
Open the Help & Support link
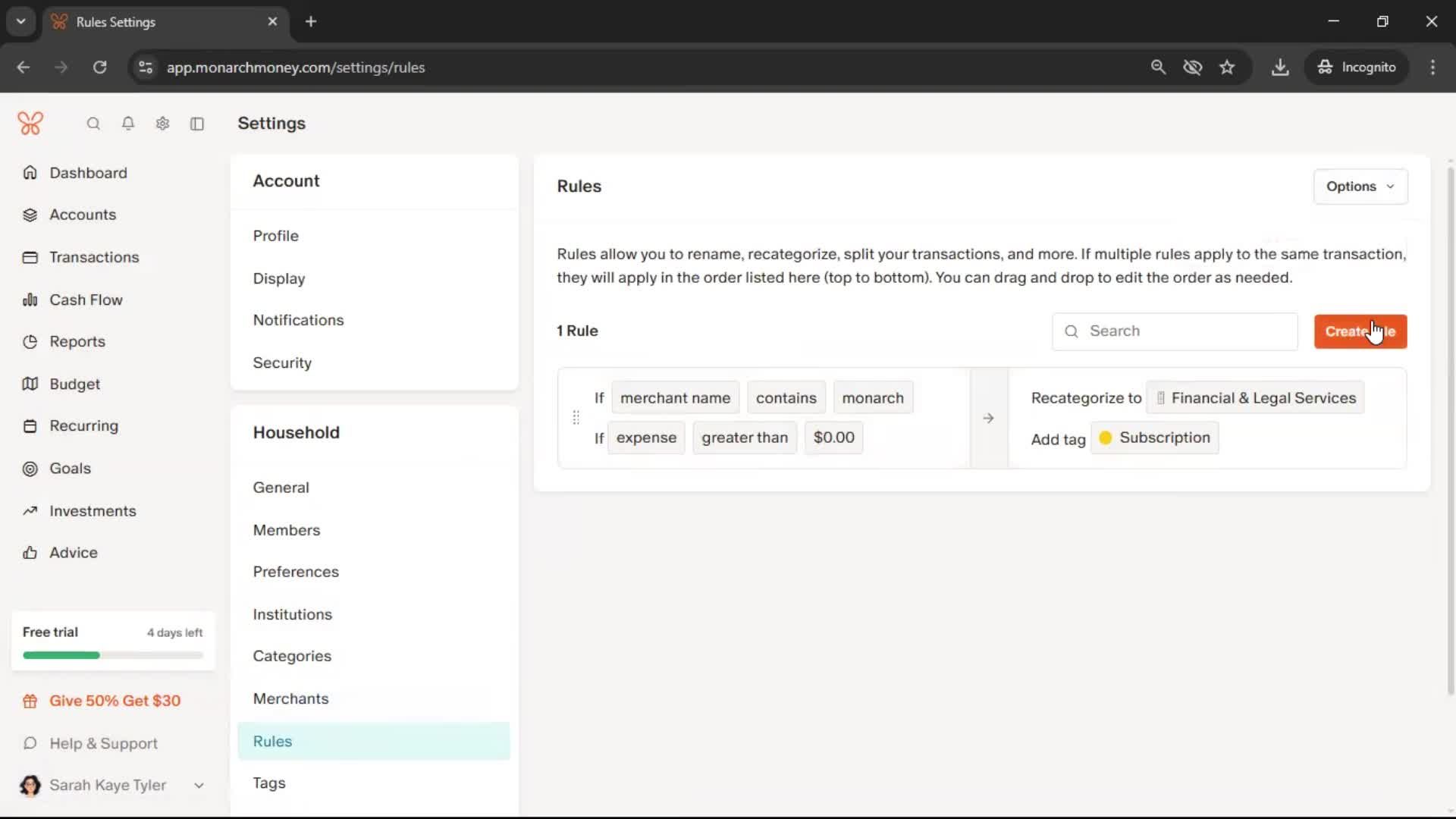[103, 744]
